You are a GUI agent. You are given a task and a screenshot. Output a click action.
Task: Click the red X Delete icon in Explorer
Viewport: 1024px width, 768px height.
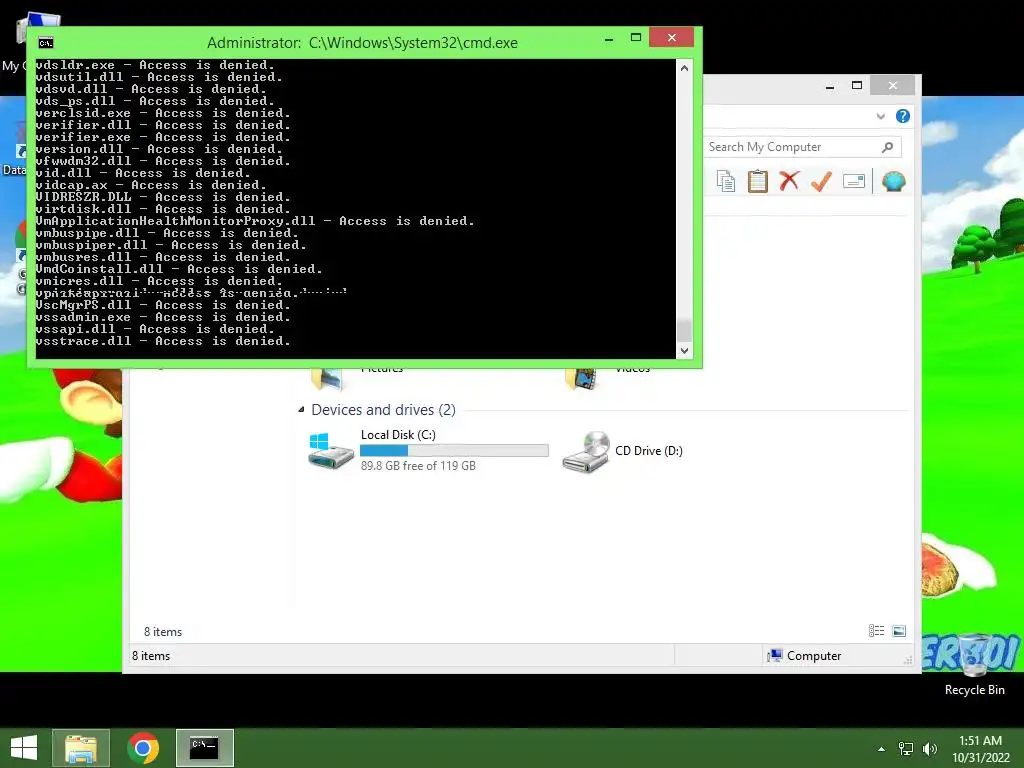[789, 181]
